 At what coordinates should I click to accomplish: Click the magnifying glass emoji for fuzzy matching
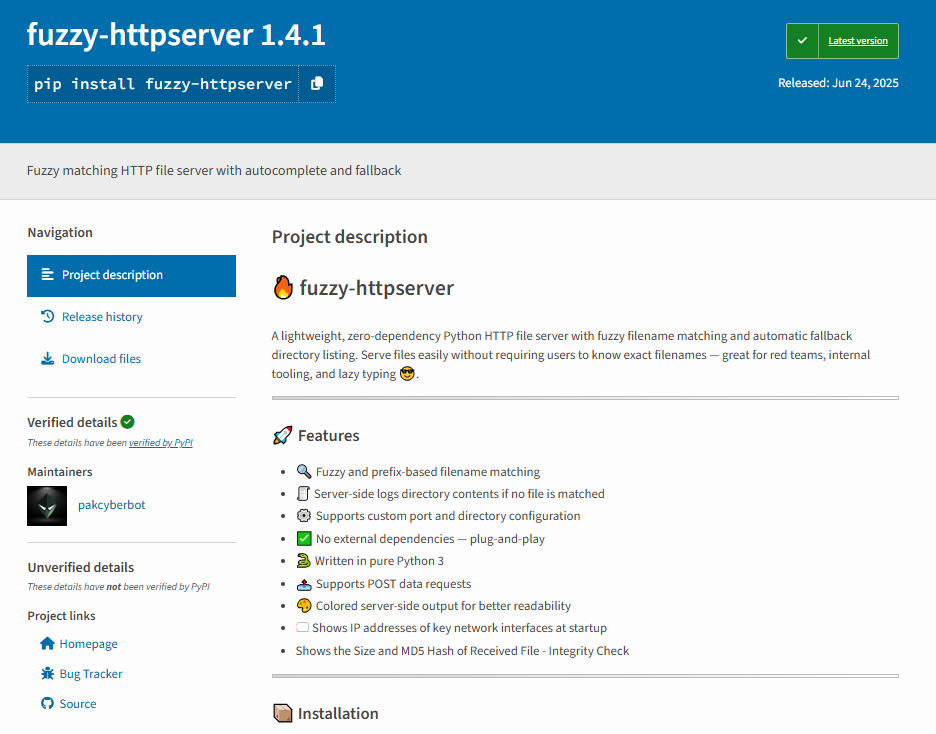point(304,471)
